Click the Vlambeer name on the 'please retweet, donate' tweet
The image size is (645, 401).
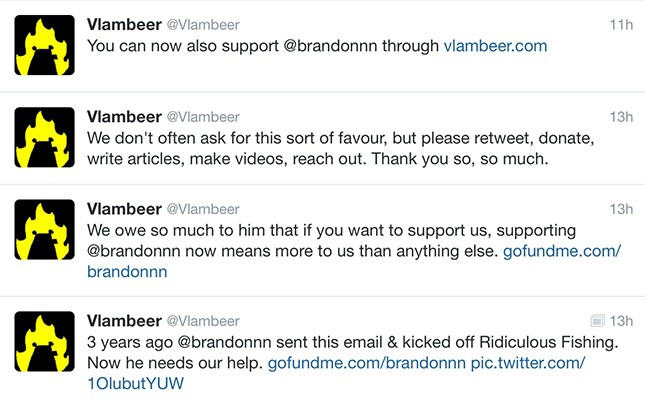tap(123, 117)
